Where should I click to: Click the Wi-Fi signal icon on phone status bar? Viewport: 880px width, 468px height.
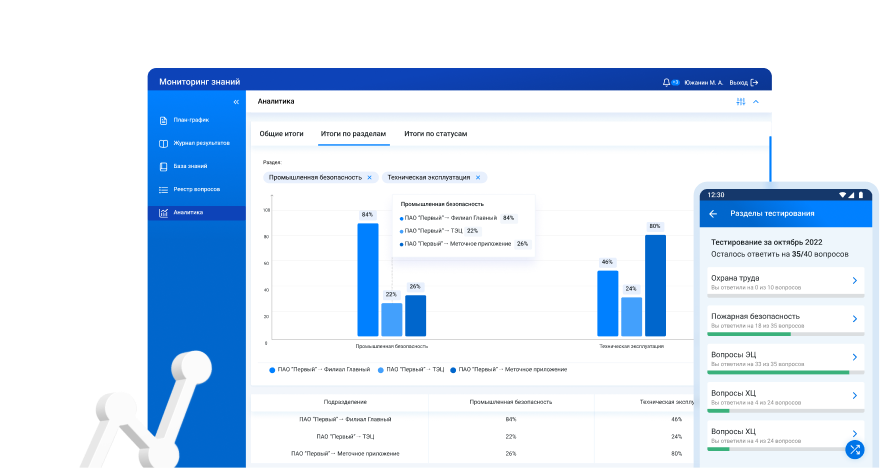(842, 195)
